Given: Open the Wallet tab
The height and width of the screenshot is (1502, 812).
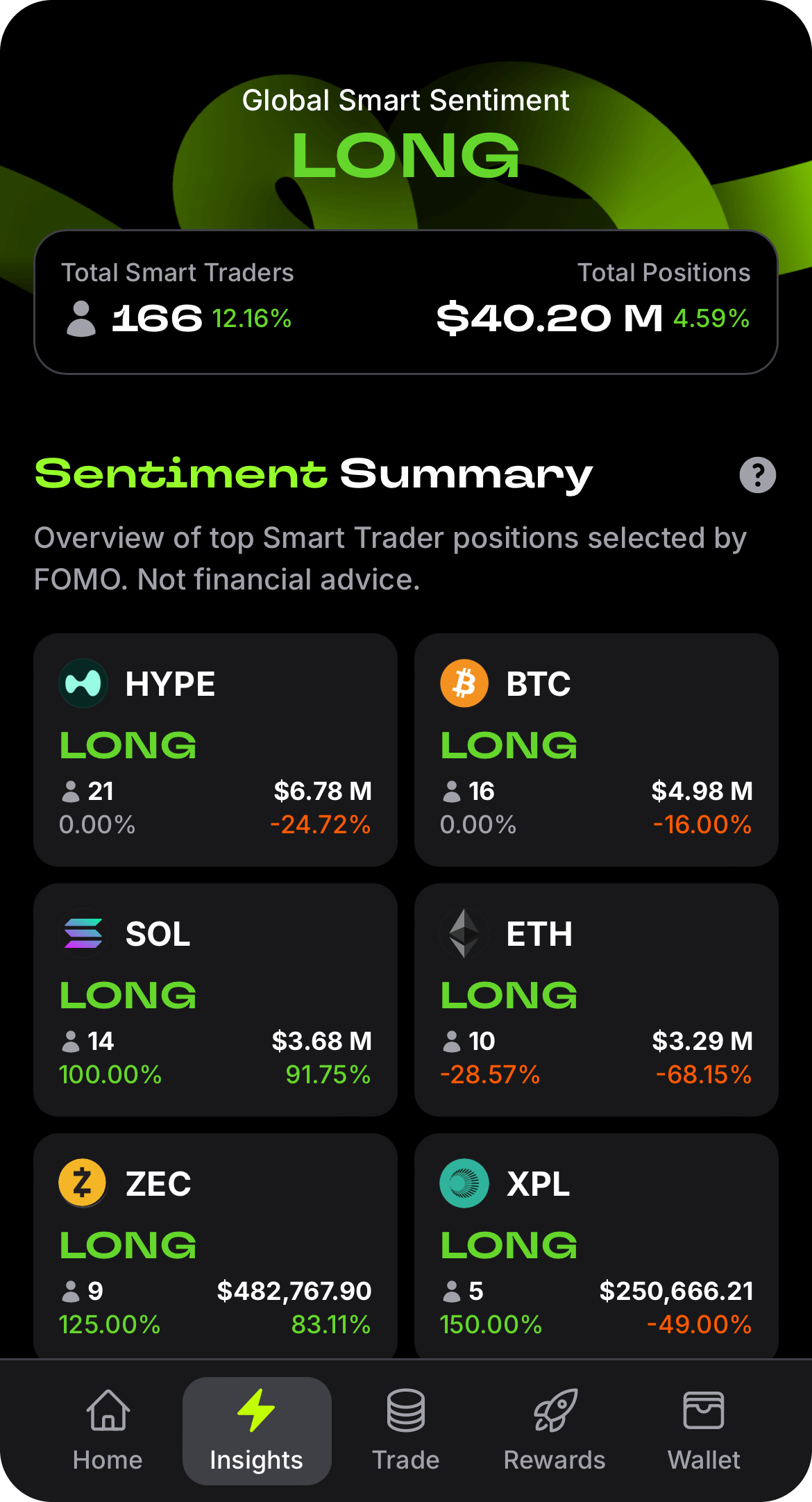Looking at the screenshot, I should (x=704, y=1430).
